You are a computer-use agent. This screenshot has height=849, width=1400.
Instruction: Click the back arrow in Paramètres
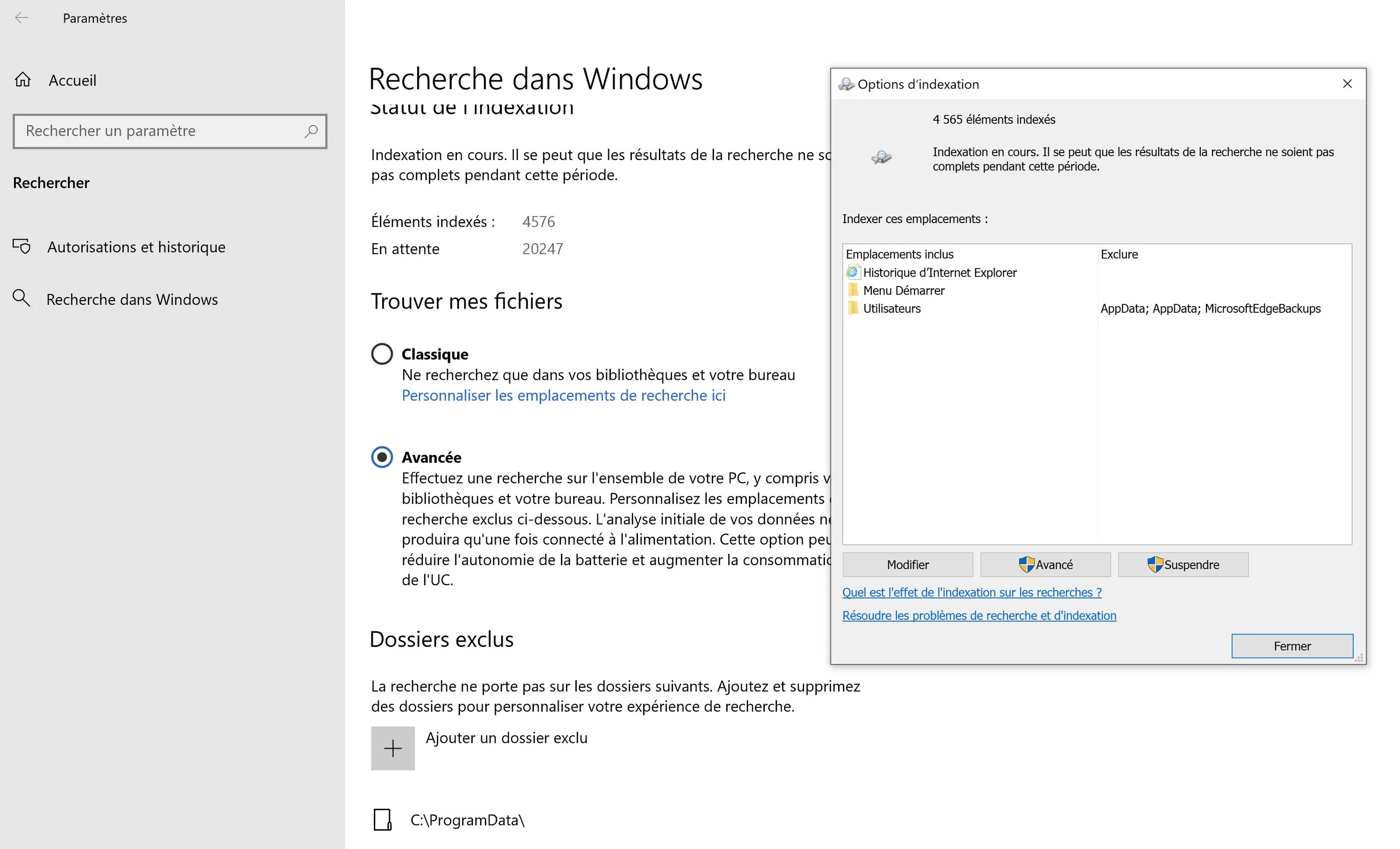(x=21, y=18)
